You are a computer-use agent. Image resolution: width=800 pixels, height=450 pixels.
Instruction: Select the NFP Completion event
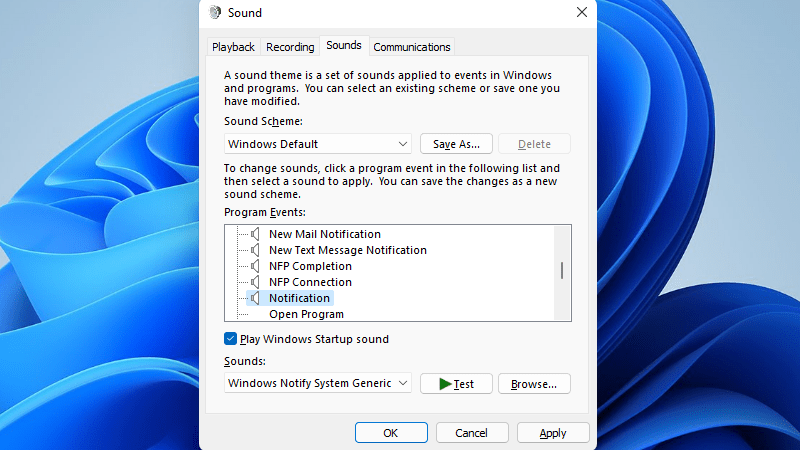click(x=310, y=266)
